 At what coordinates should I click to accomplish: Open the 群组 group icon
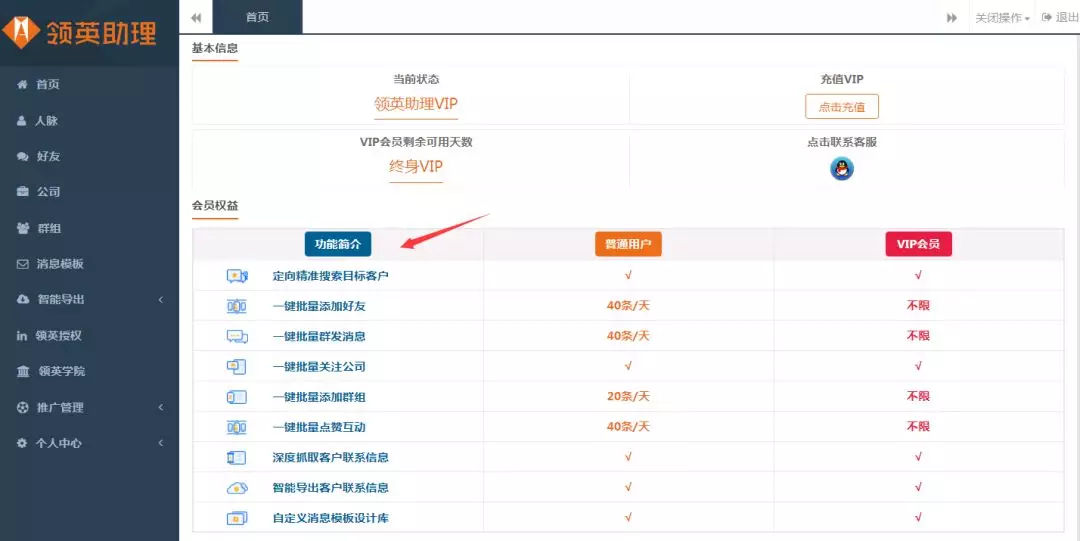(x=23, y=228)
